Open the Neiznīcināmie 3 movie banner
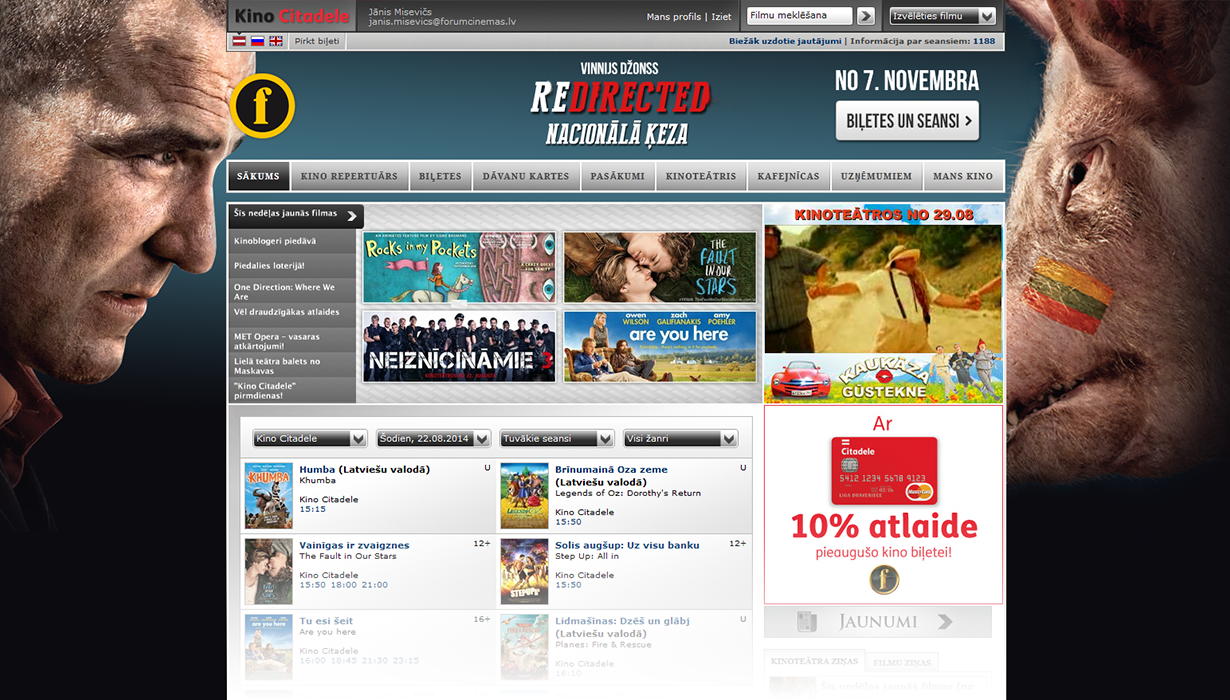 point(459,346)
